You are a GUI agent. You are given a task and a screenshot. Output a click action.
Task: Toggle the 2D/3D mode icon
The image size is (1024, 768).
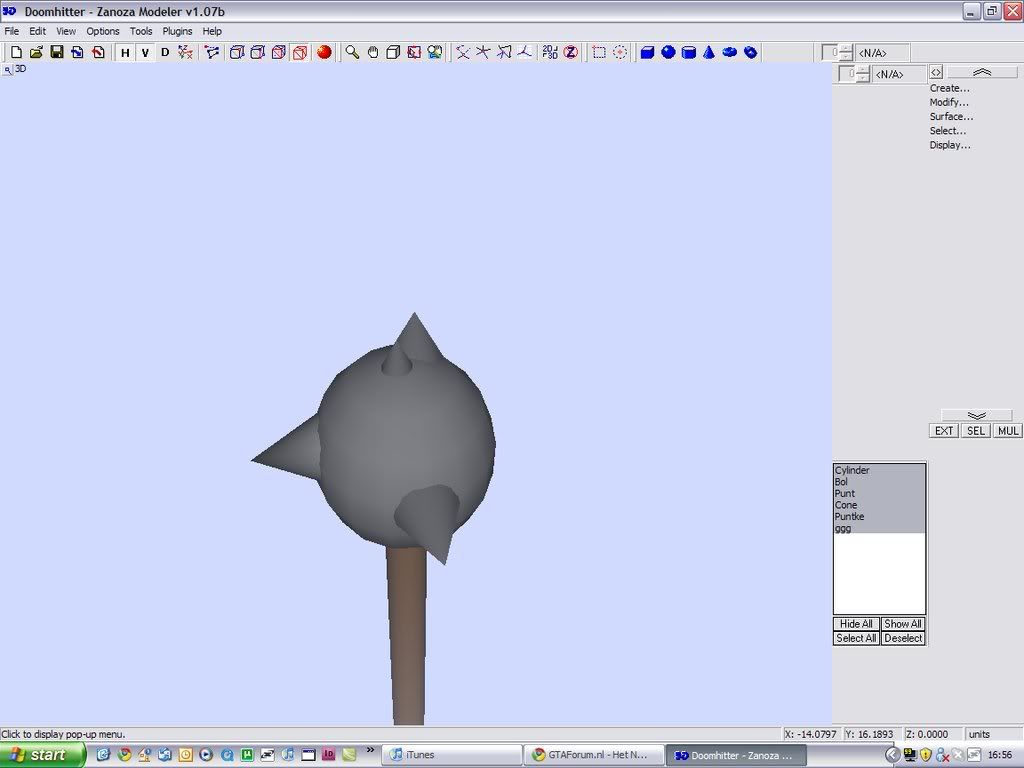tap(550, 52)
